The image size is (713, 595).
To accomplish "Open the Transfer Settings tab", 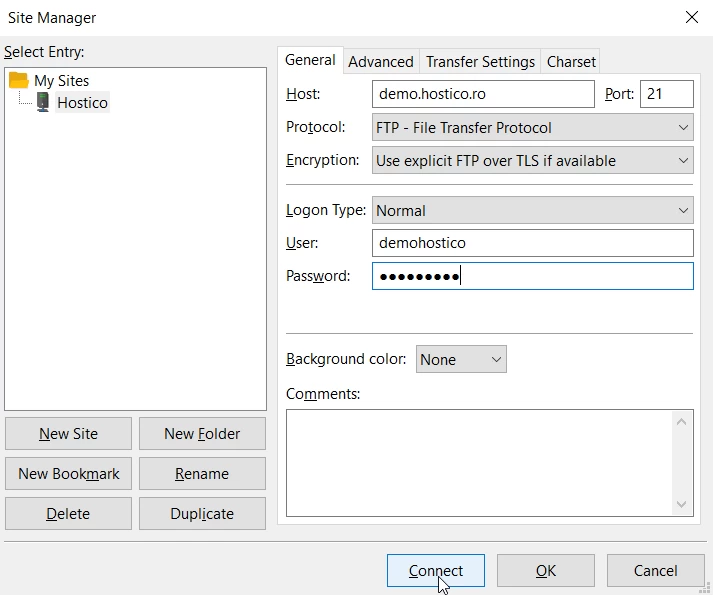I will (480, 62).
